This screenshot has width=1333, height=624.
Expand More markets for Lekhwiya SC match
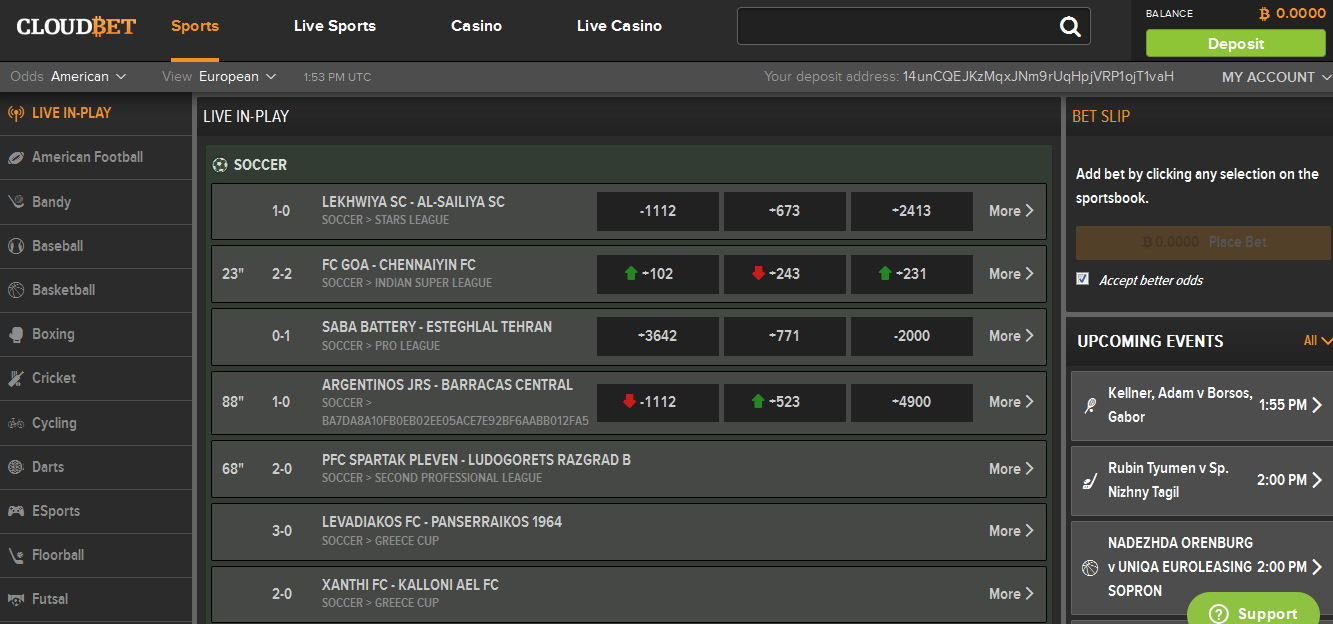point(1011,211)
